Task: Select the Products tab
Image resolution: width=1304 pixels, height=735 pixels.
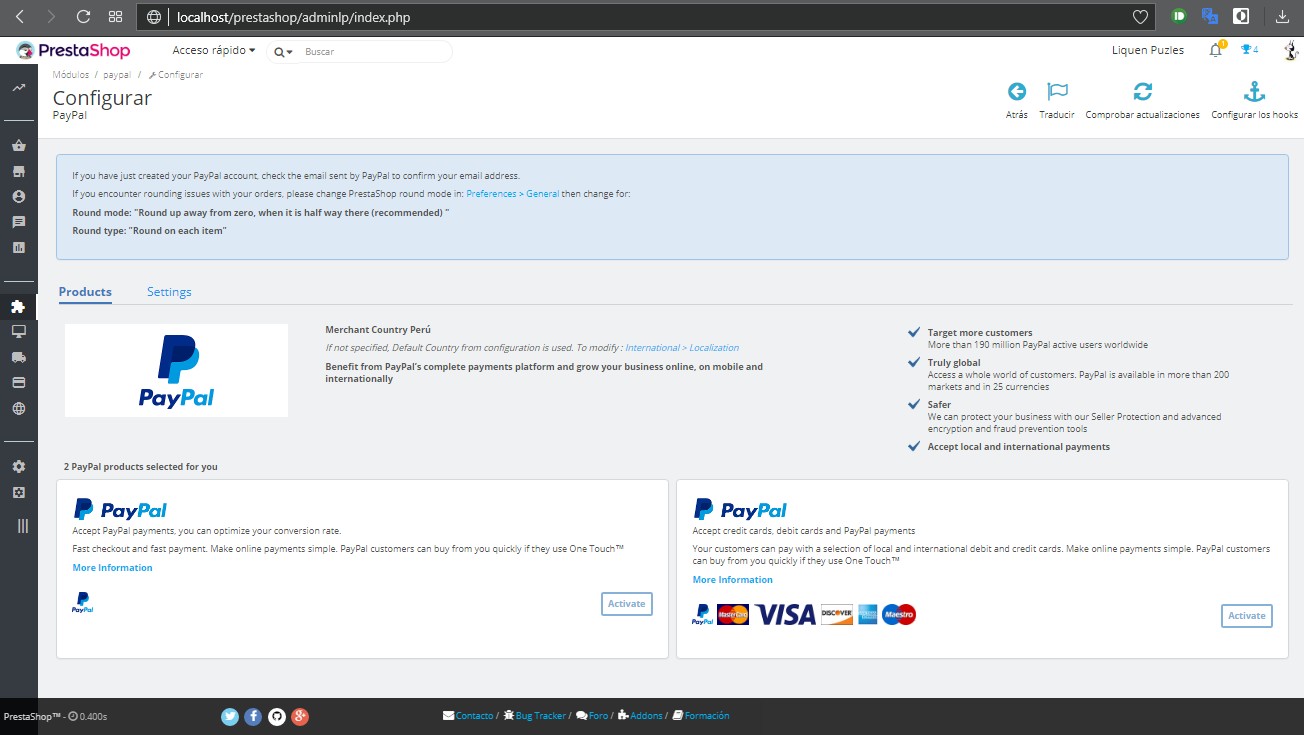Action: click(85, 292)
